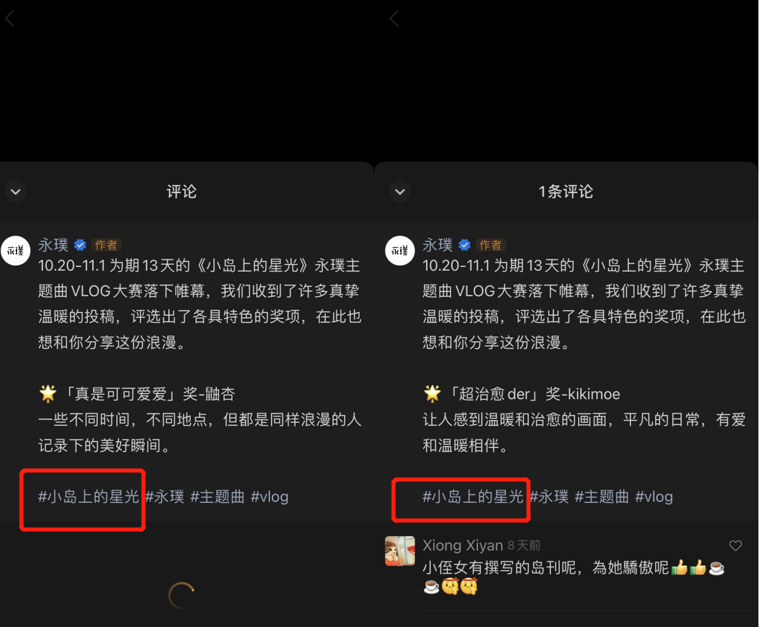Open #永璞 hashtag in left panel
The width and height of the screenshot is (759, 627).
(x=165, y=497)
